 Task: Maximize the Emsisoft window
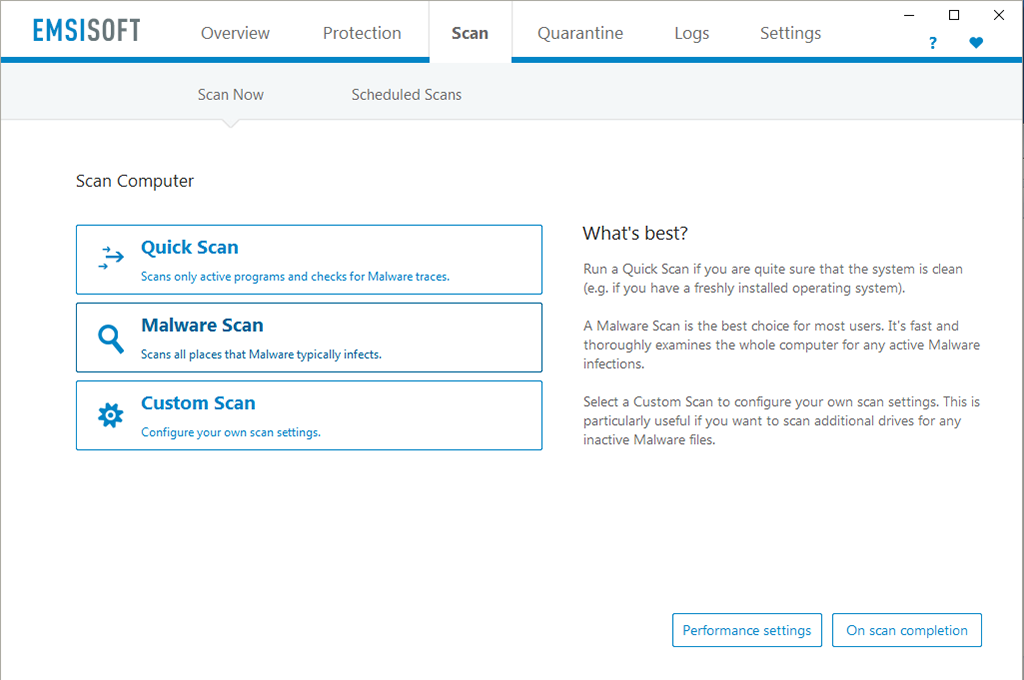[954, 15]
